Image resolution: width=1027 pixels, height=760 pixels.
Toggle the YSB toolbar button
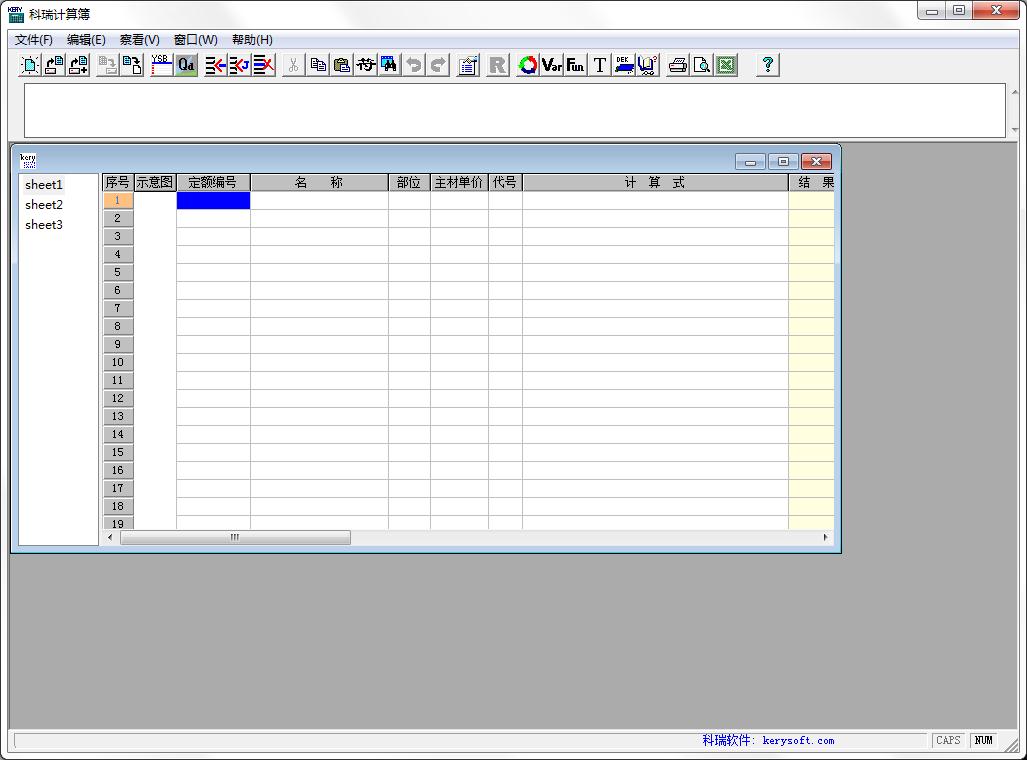pos(161,65)
